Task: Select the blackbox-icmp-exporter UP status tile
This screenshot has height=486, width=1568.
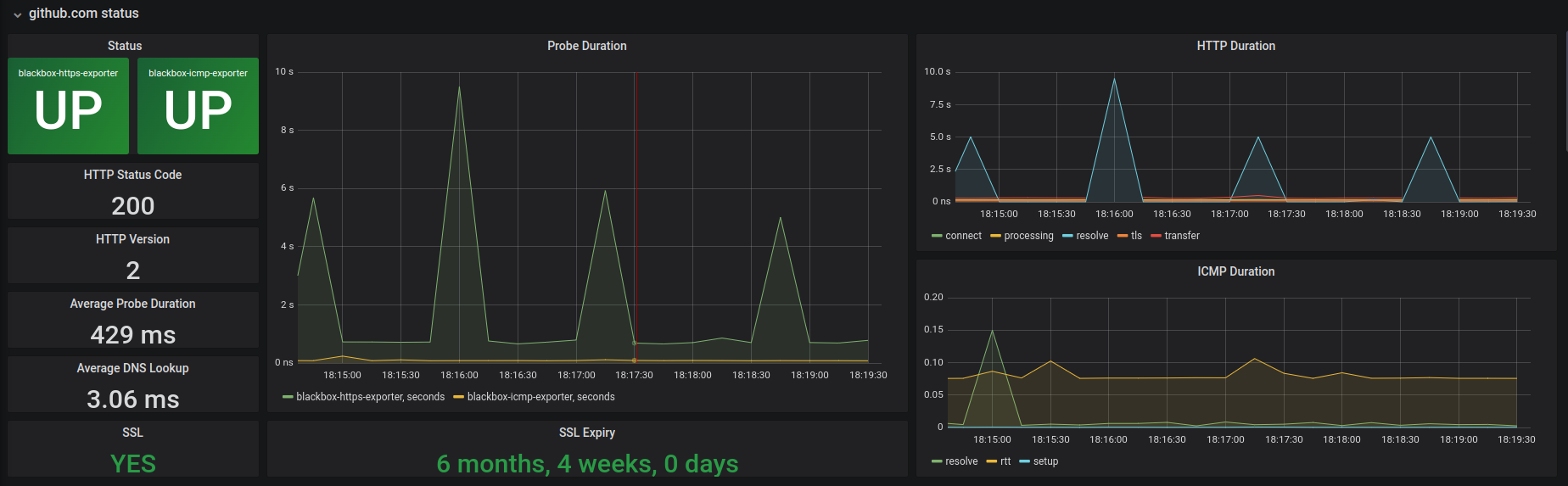Action: [x=198, y=106]
